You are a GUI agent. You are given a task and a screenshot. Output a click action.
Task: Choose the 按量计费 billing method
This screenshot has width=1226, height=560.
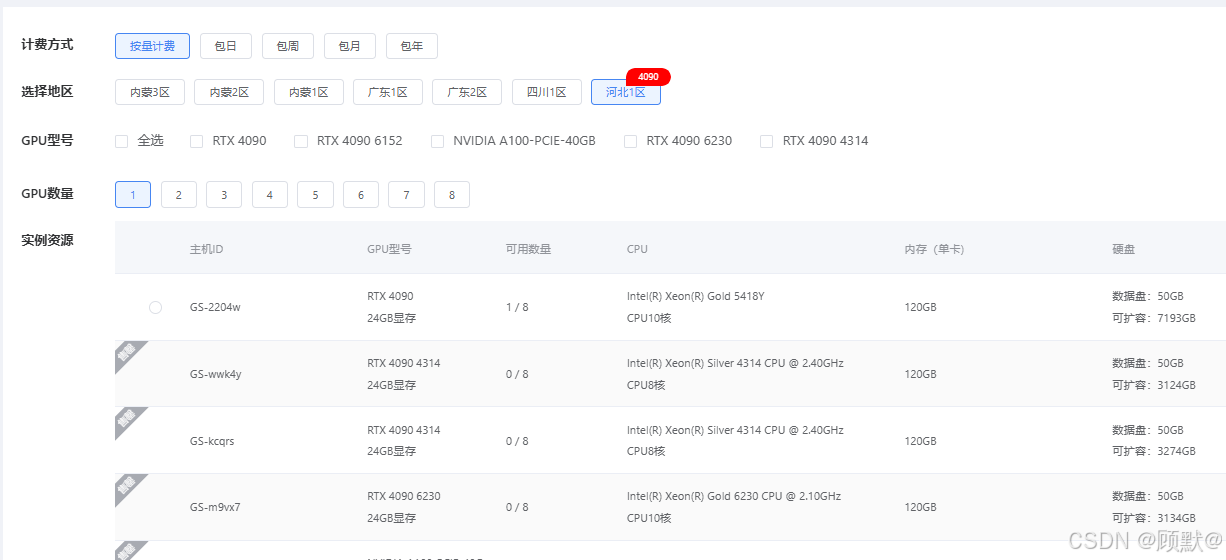(x=152, y=46)
